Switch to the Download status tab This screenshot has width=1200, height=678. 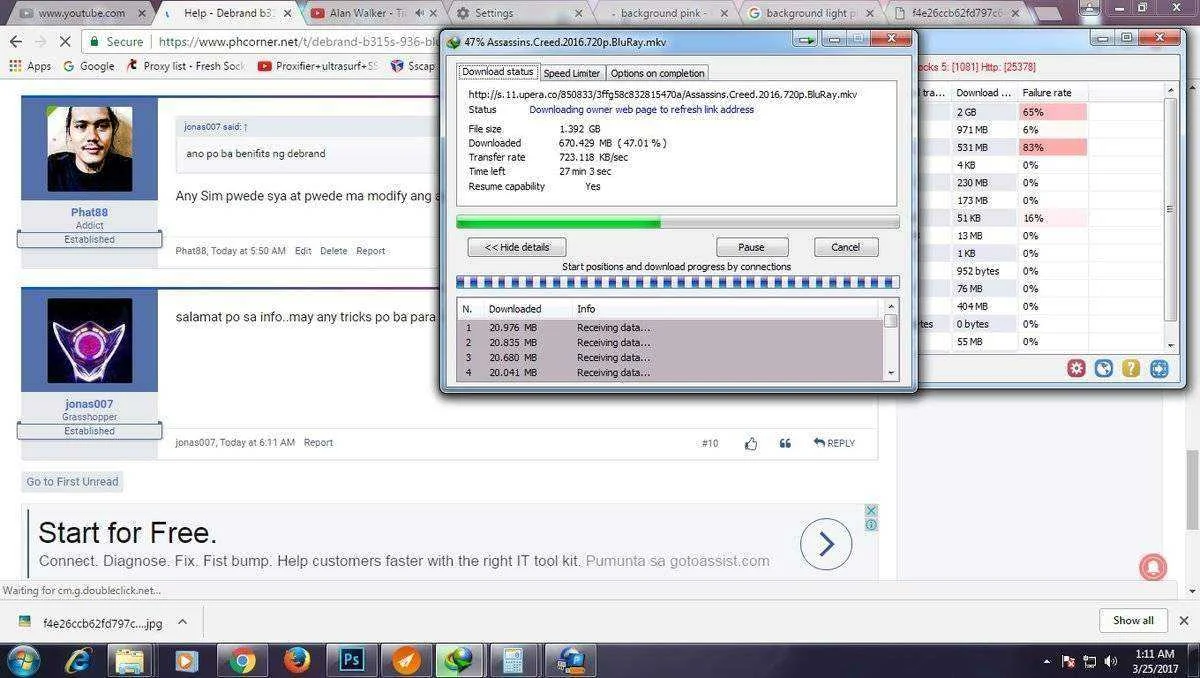[x=498, y=72]
